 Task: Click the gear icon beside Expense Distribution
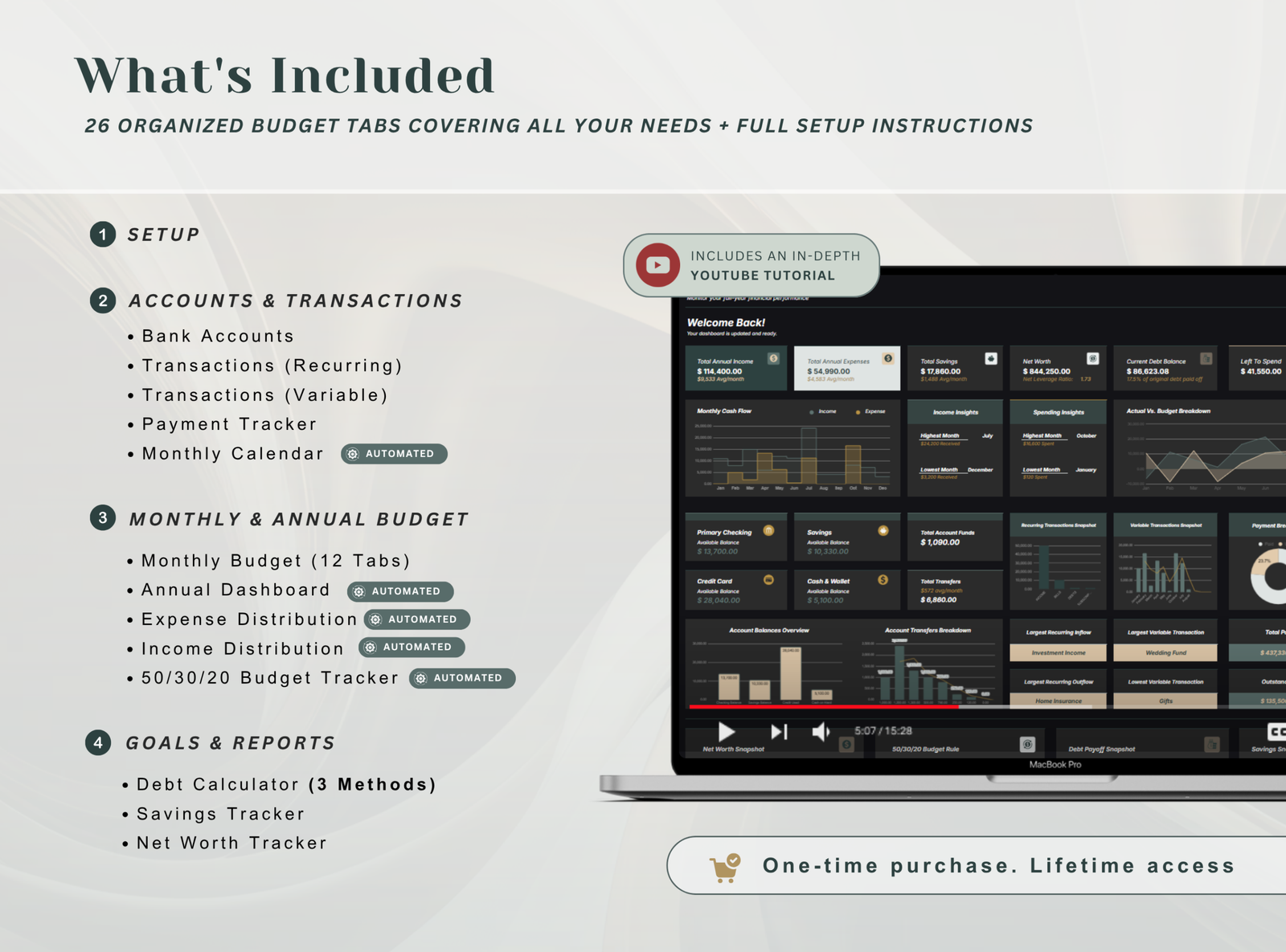tap(375, 619)
